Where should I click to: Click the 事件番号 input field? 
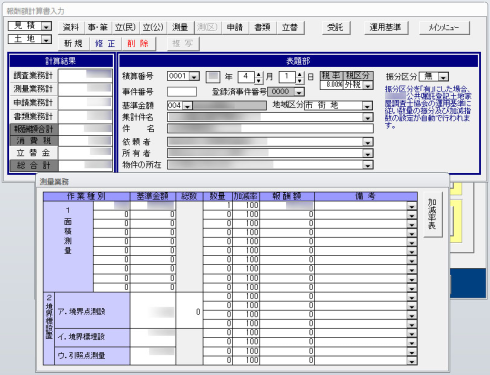coord(182,92)
